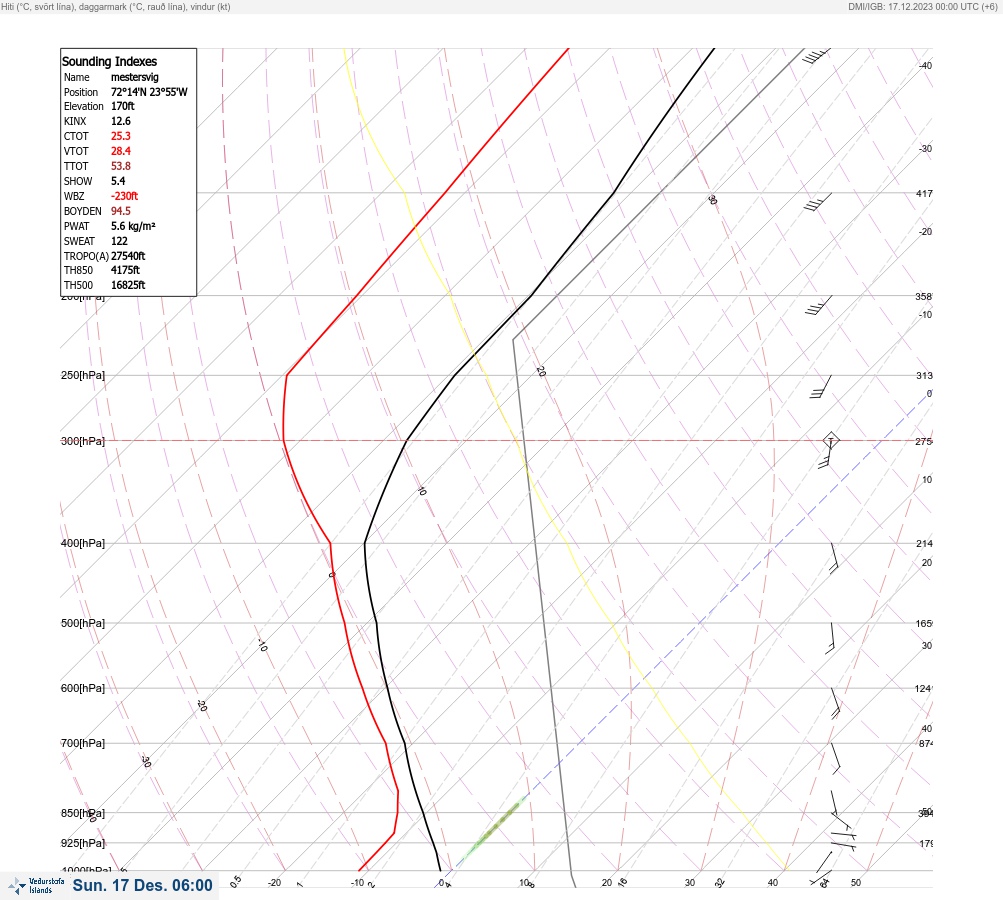The image size is (1003, 900).
Task: Click the tropopause diamond marker at 300 hPa
Action: tap(831, 440)
